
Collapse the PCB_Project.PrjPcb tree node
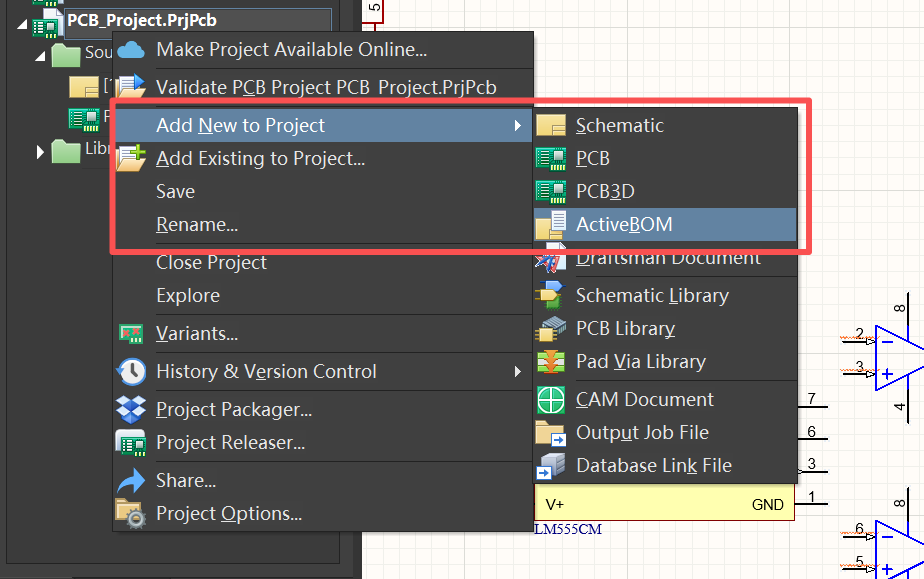22,24
